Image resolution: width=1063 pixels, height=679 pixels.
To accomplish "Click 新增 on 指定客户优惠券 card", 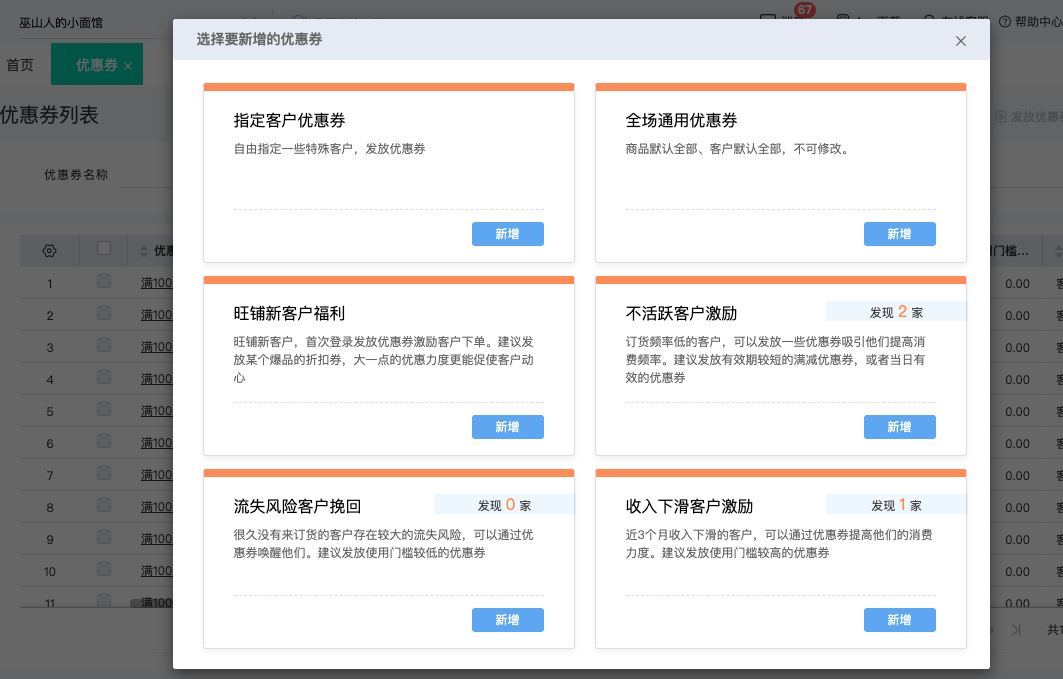I will pyautogui.click(x=508, y=234).
